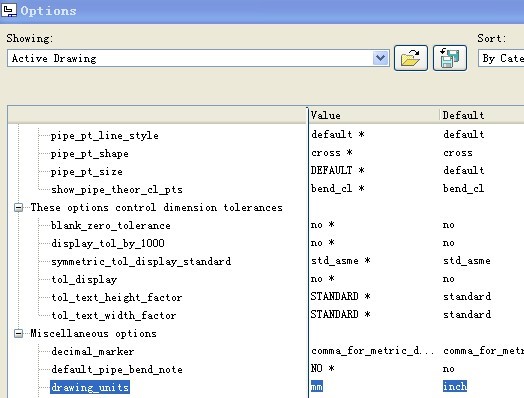Select tol_text_width_factor option
The image size is (524, 398).
[114, 316]
